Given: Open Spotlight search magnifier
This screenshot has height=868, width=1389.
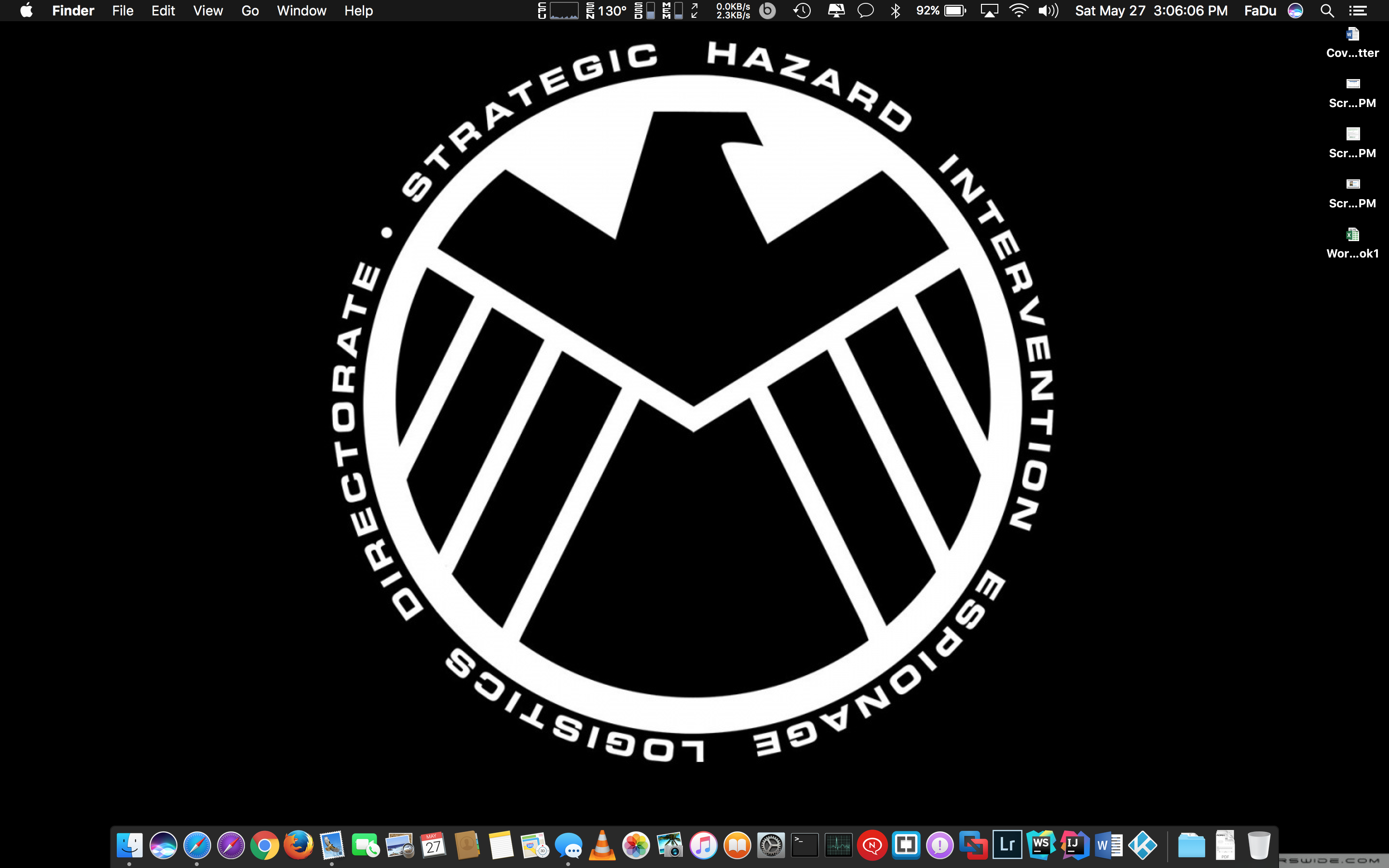Looking at the screenshot, I should pos(1327,10).
